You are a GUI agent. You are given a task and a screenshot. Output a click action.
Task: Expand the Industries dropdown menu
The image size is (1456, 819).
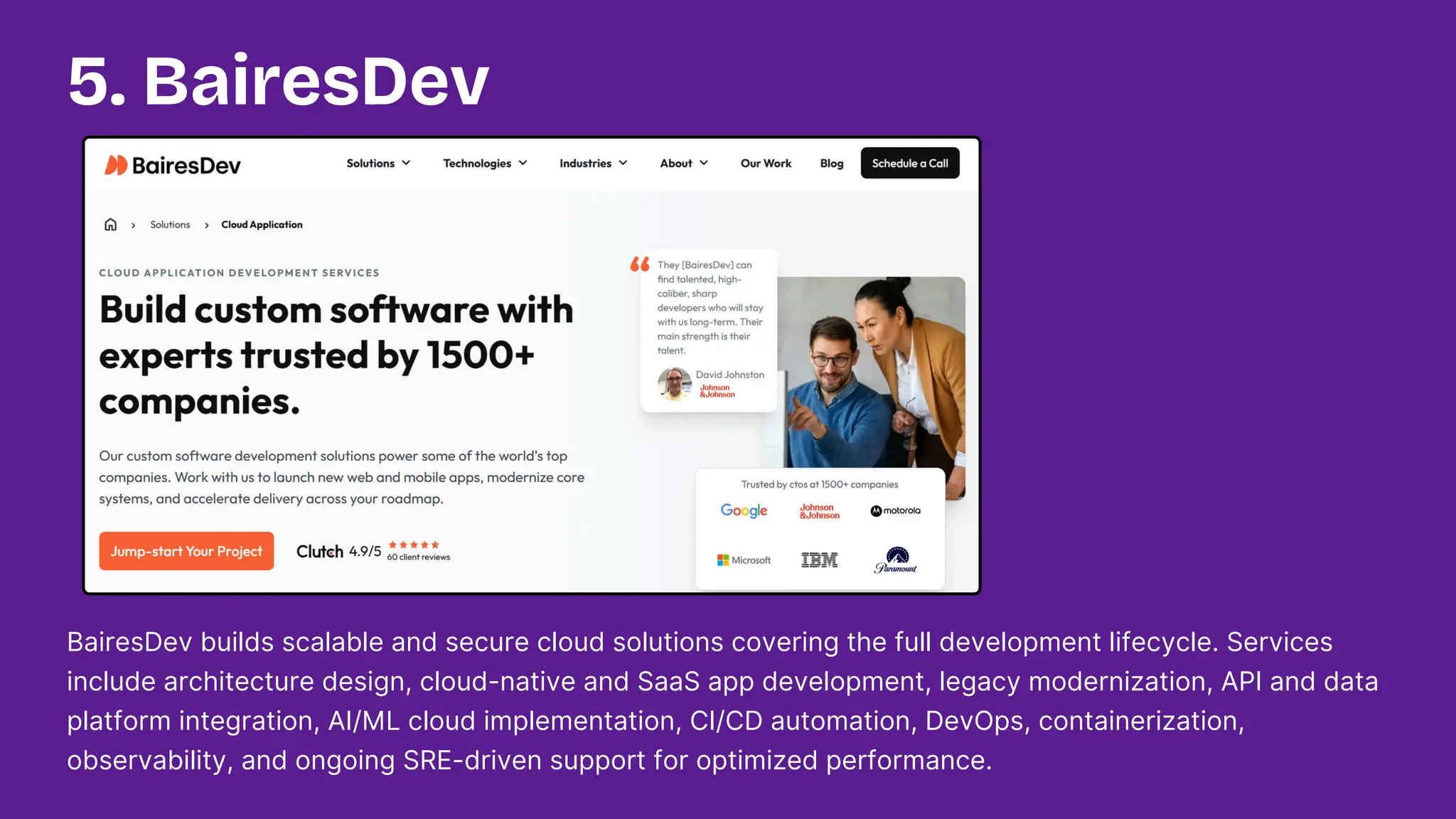tap(594, 164)
